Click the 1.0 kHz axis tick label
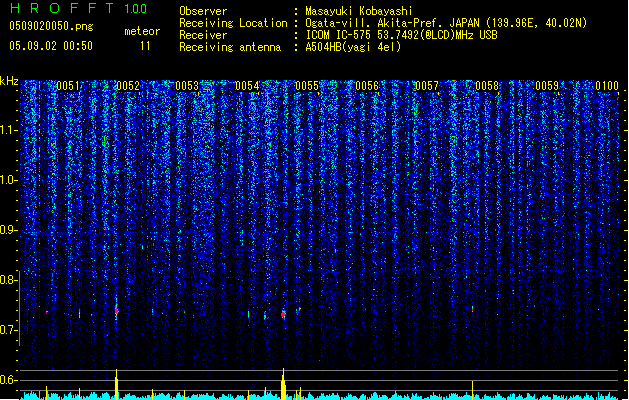Screen dimensions: 629x400 pyautogui.click(x=9, y=180)
